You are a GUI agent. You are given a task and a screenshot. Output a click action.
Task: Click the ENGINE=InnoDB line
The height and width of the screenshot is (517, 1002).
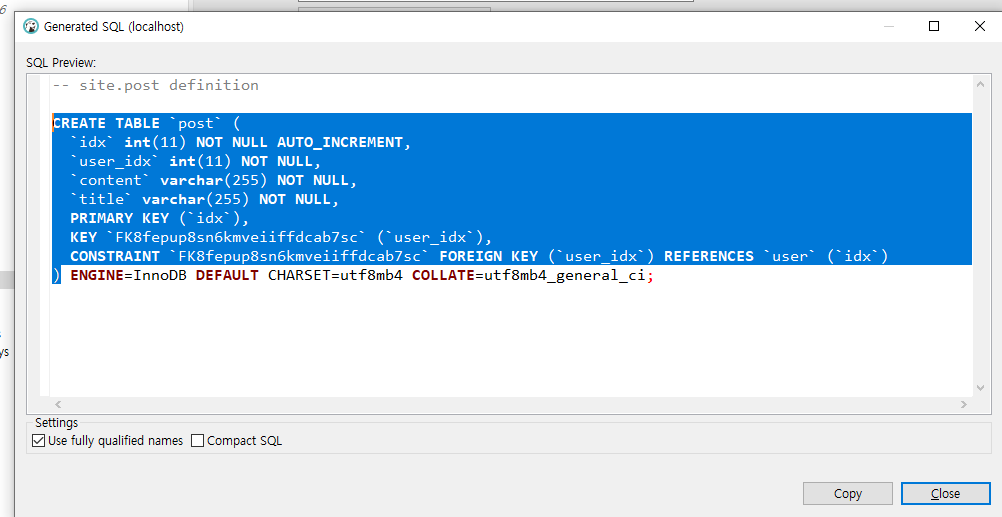[x=353, y=276]
